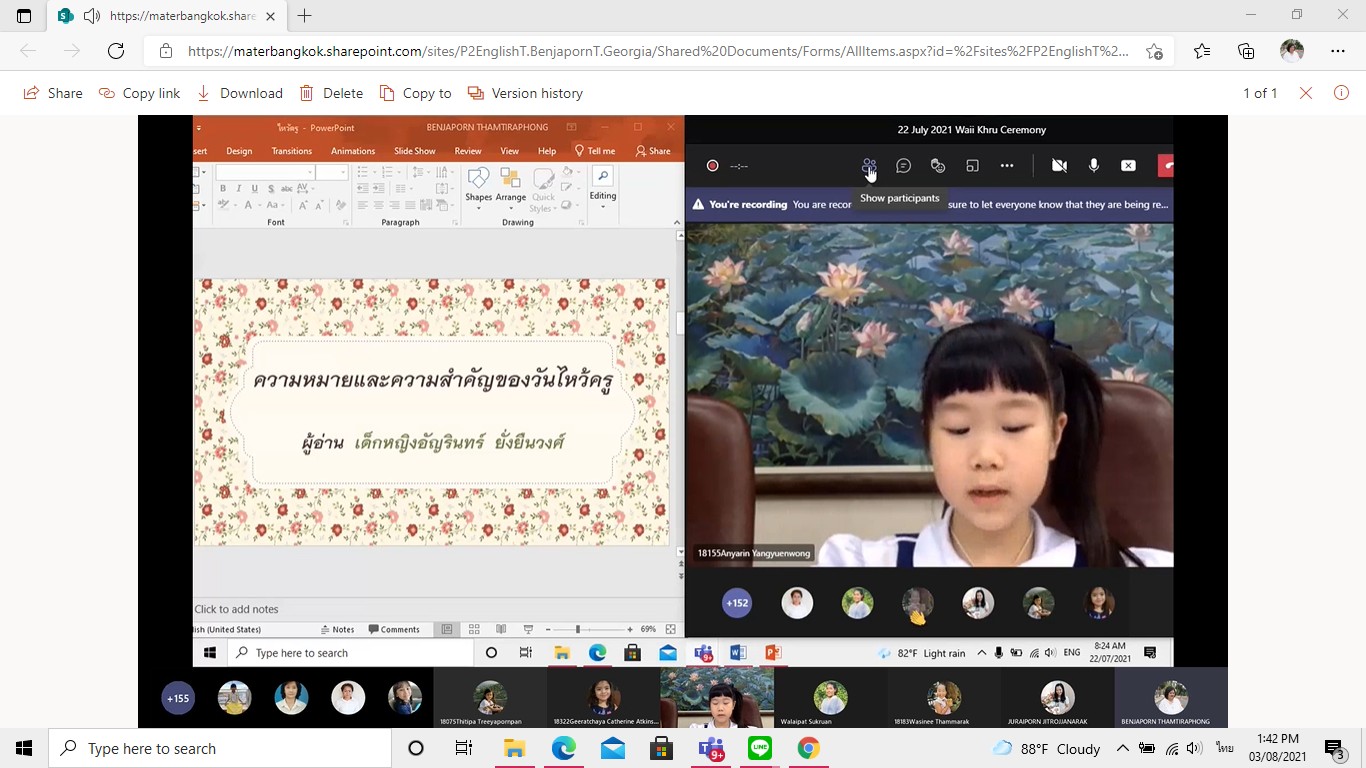Toggle the Teams microphone mute button
Screen dimensions: 1366x768
[x=1094, y=166]
